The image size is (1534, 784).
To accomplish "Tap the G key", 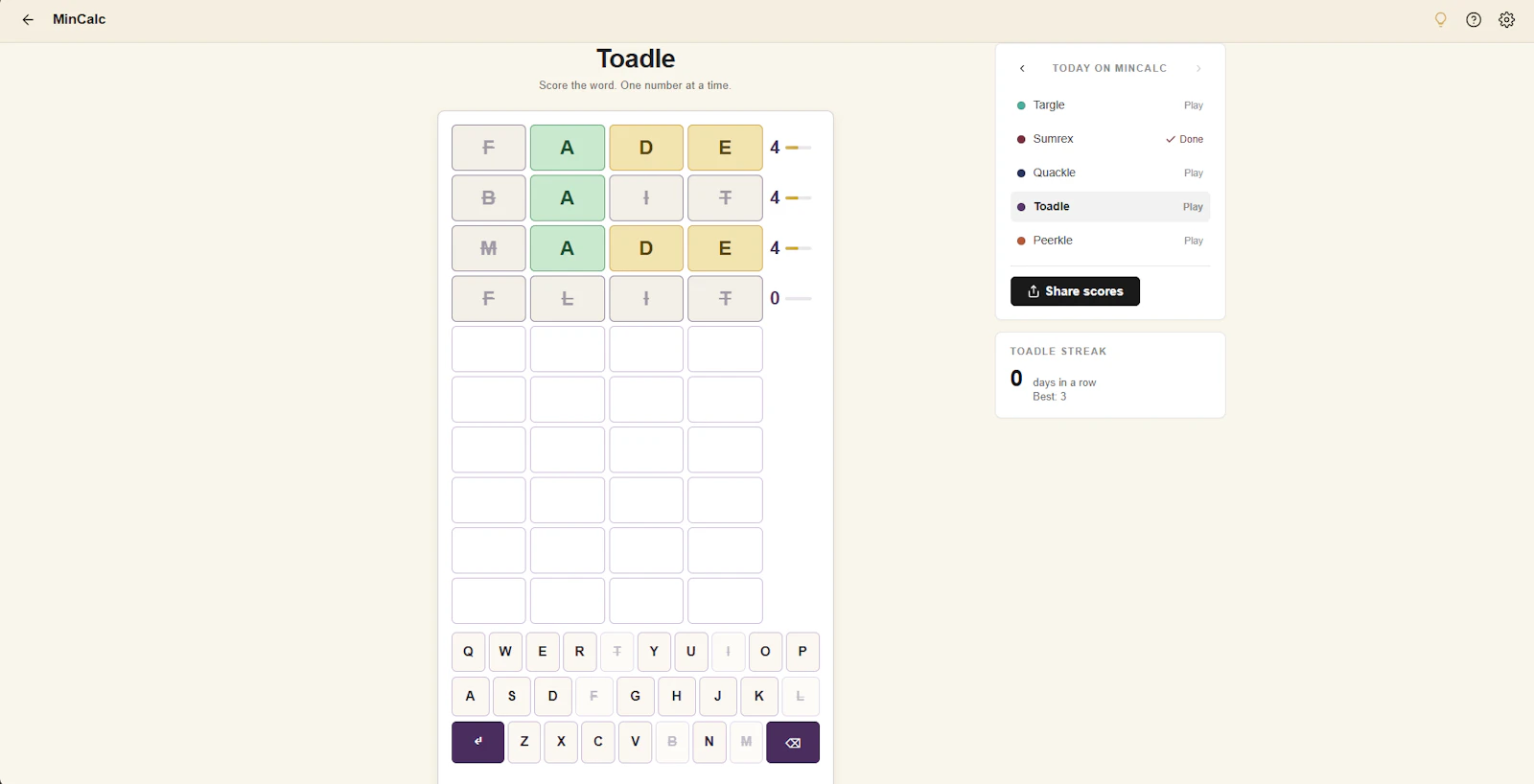I will pyautogui.click(x=636, y=697).
